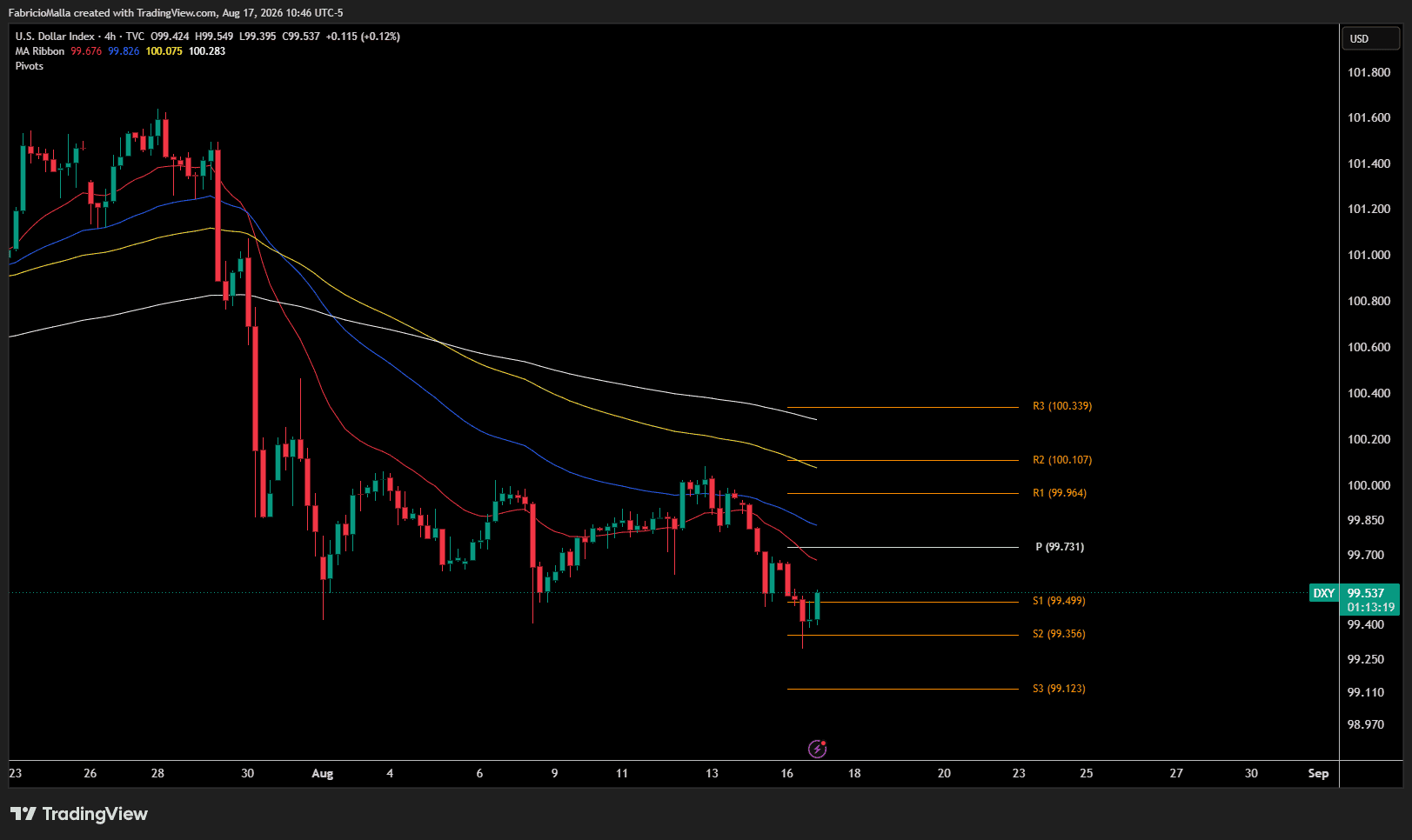Click the R1 (99.964) pivot label
Viewport: 1412px width, 840px height.
tap(1060, 493)
